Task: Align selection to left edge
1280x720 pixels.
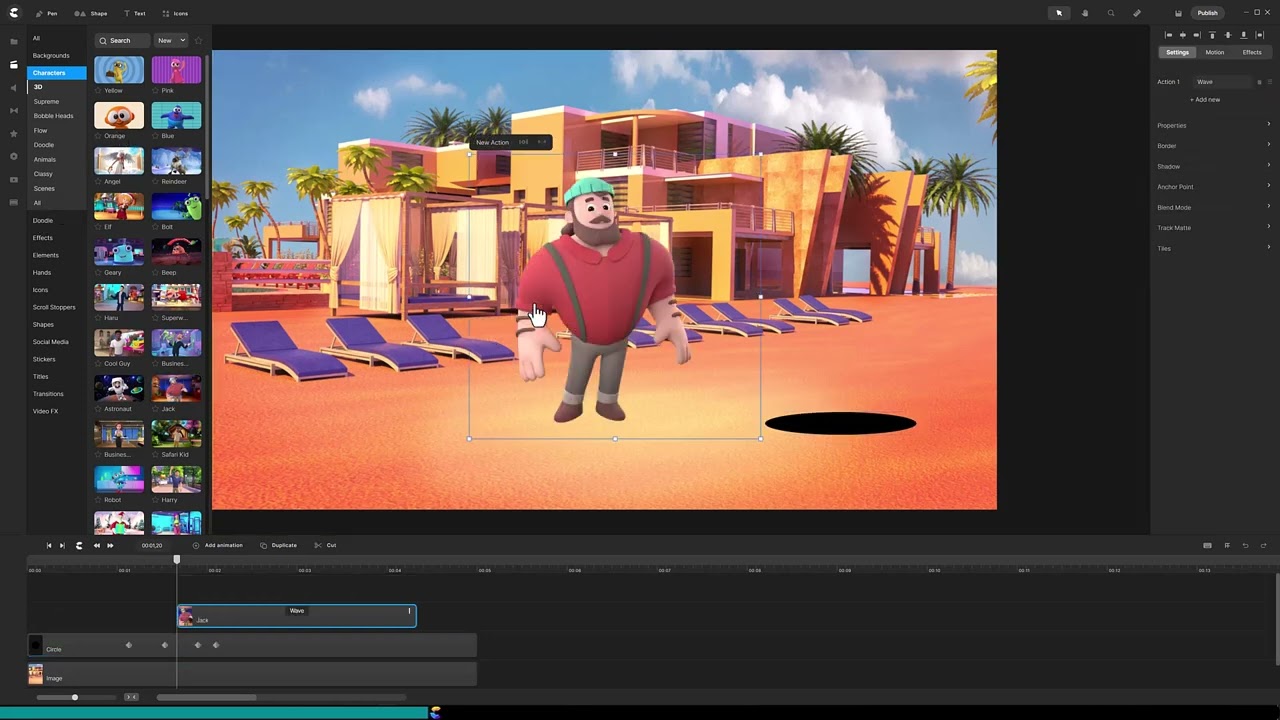Action: (x=1168, y=35)
